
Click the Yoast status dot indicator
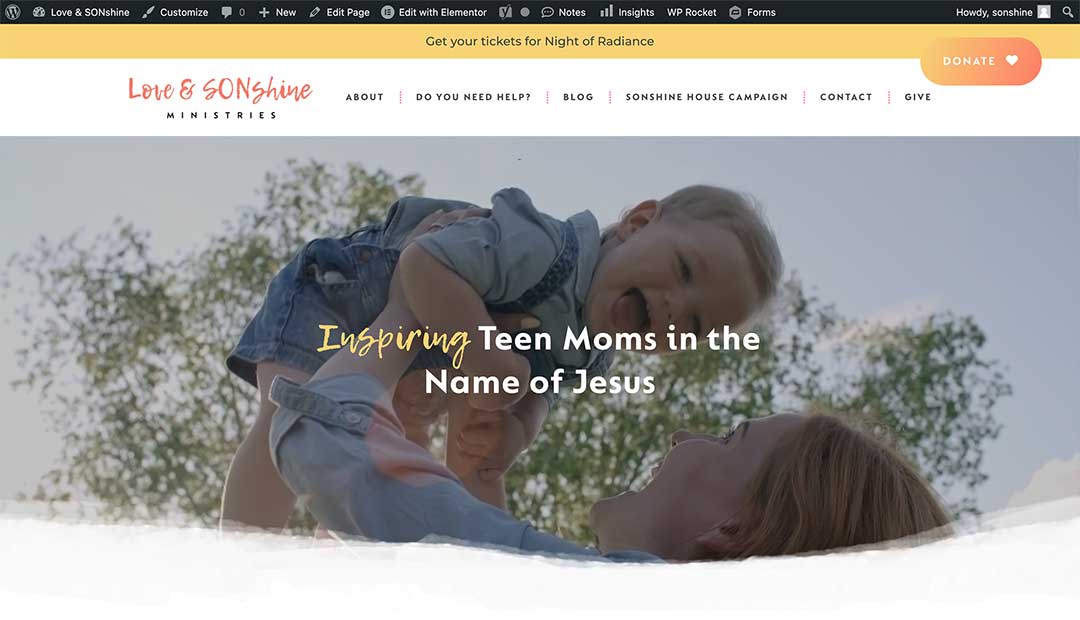525,12
